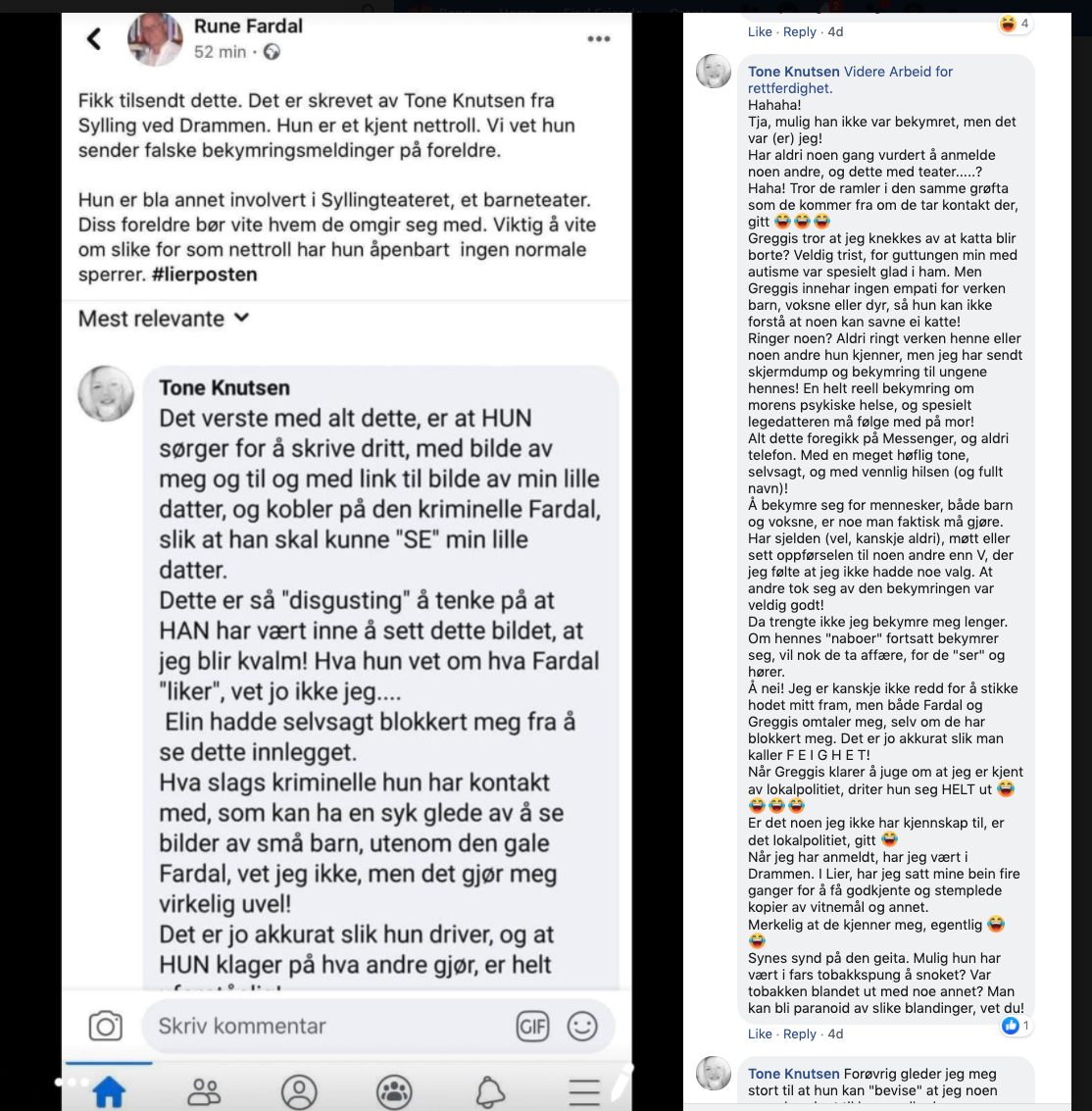Click in the Skriv kommentar field
This screenshot has height=1111, width=1092.
tap(328, 1026)
